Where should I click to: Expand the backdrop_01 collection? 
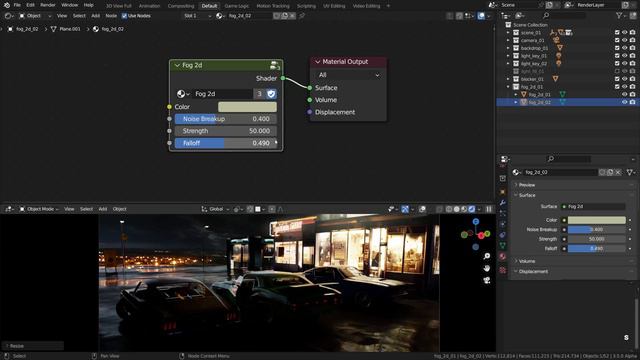508,48
